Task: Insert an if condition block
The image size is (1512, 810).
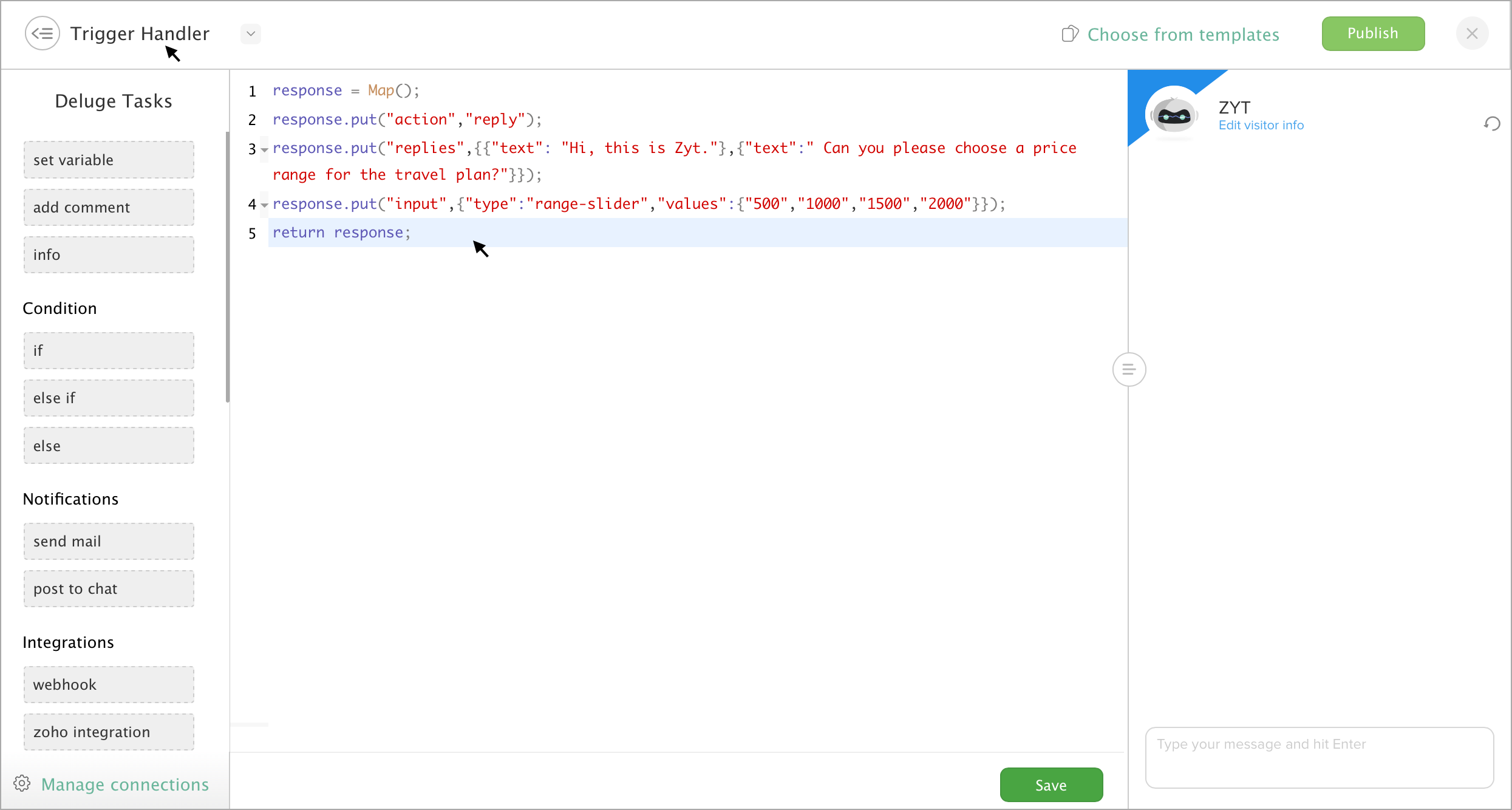Action: 109,350
